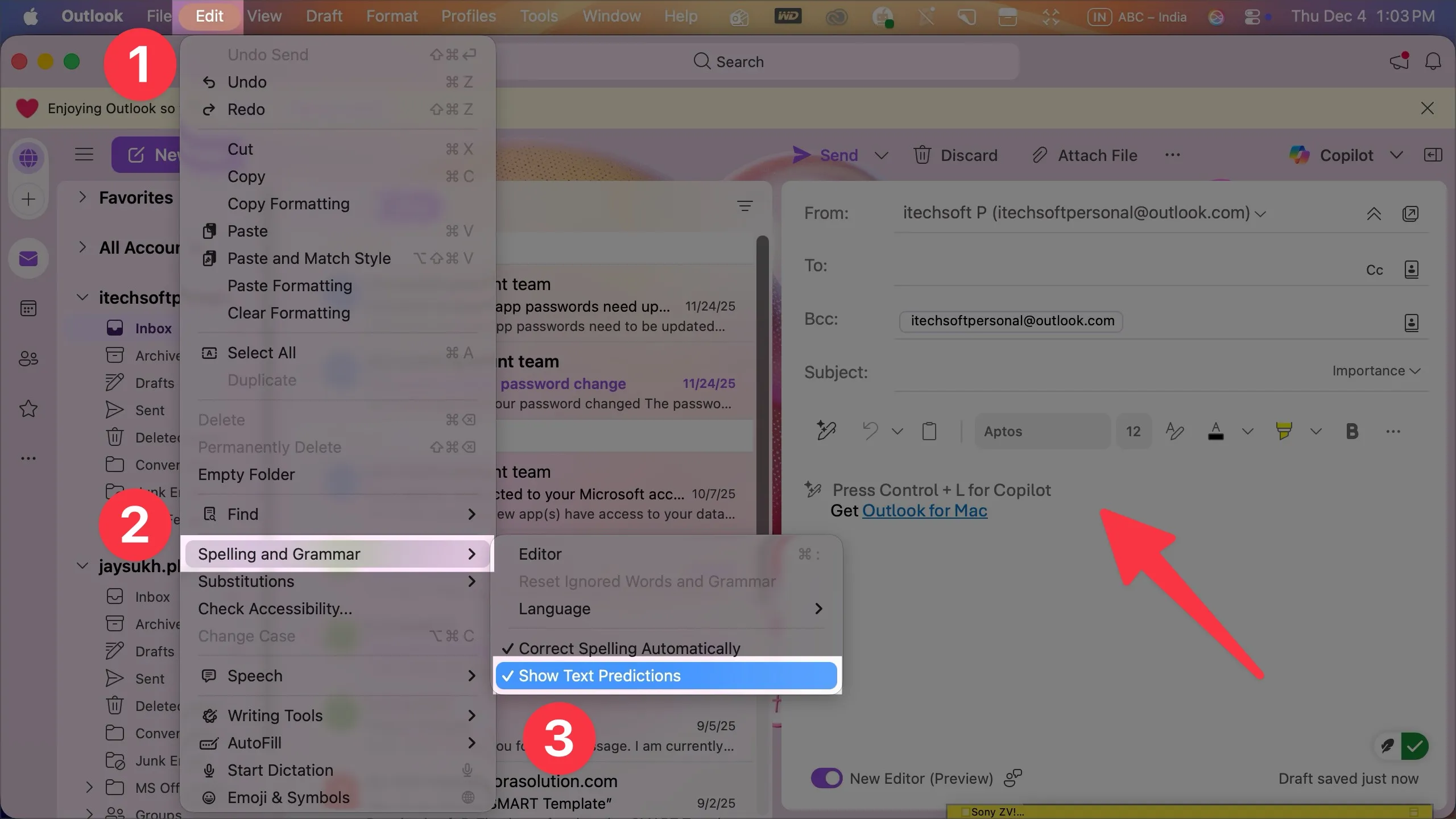The height and width of the screenshot is (819, 1456).
Task: Open the Send options dropdown arrow
Action: click(x=881, y=155)
